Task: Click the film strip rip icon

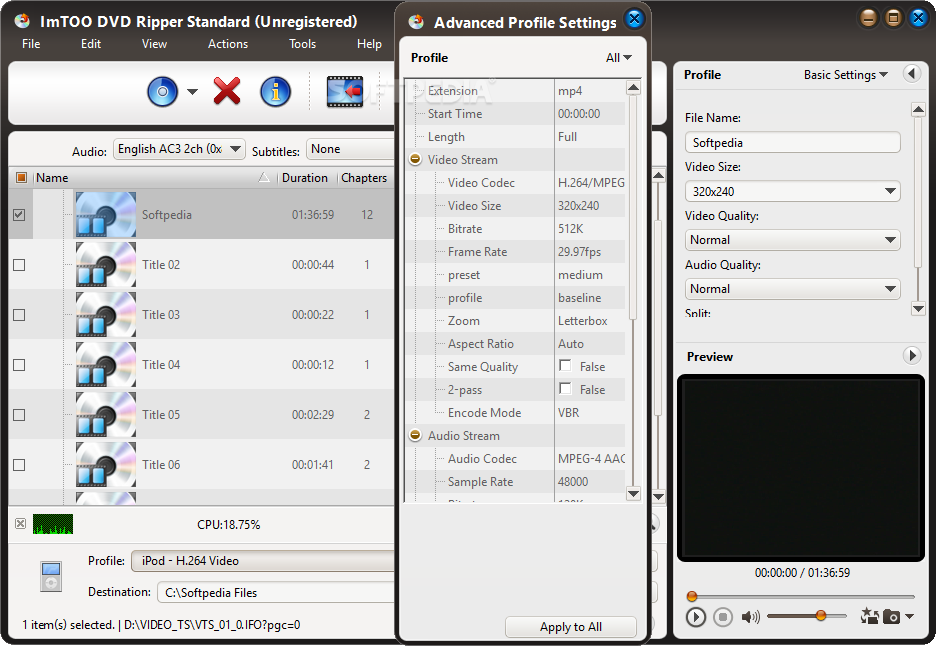Action: point(345,92)
